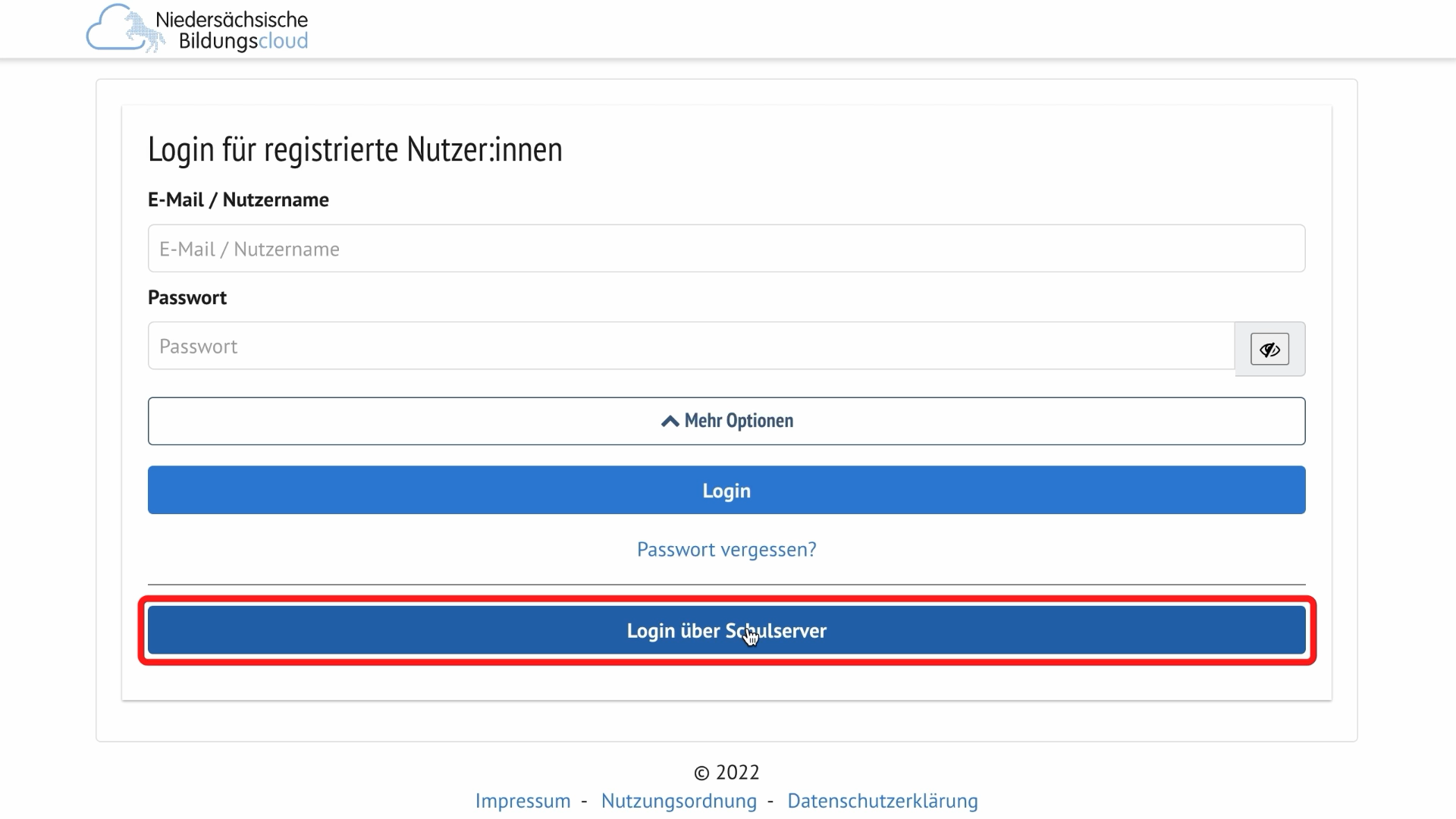Collapse the Mehr Optionen section
The width and height of the screenshot is (1456, 819).
726,421
